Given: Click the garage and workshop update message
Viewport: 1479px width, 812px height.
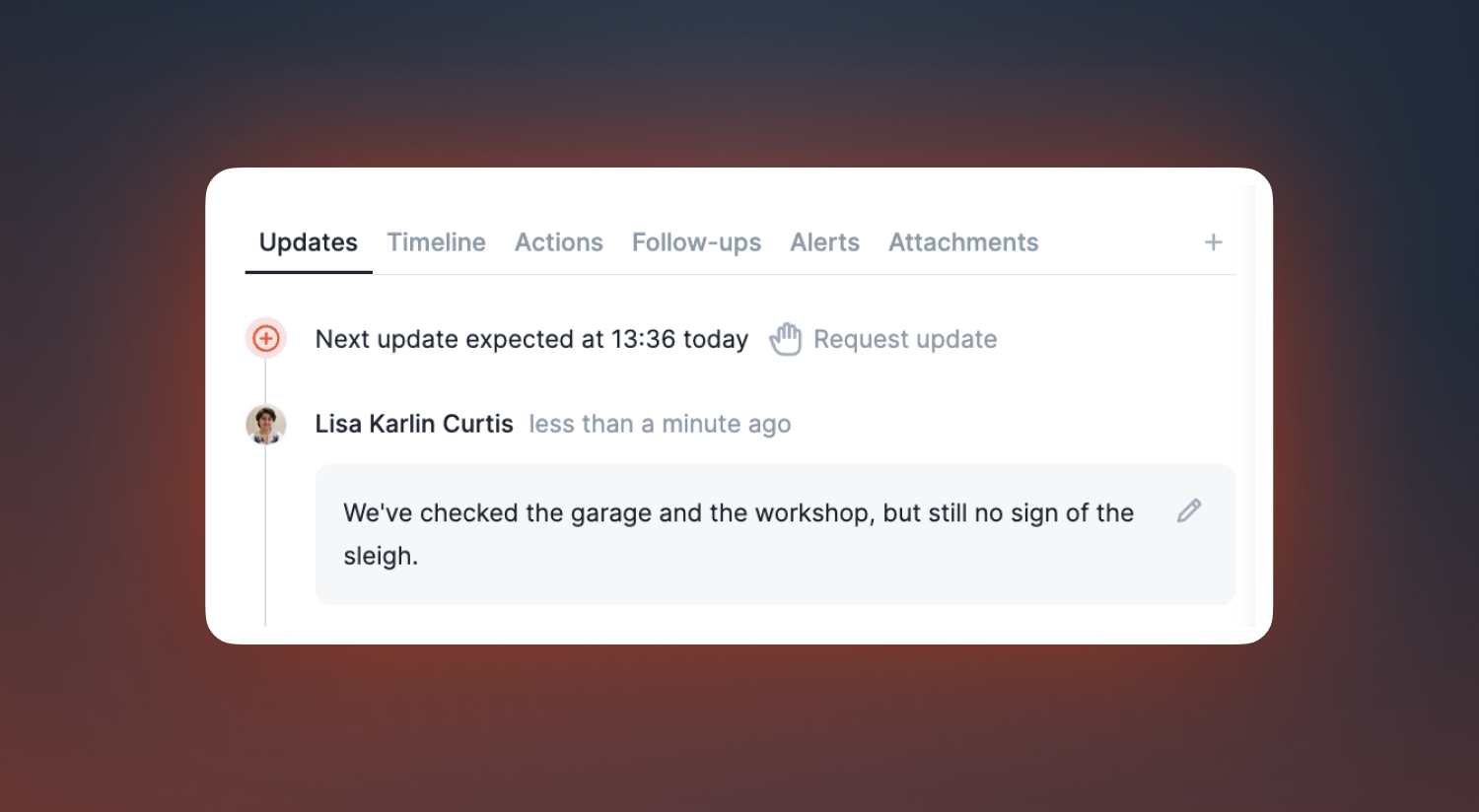Looking at the screenshot, I should point(775,534).
